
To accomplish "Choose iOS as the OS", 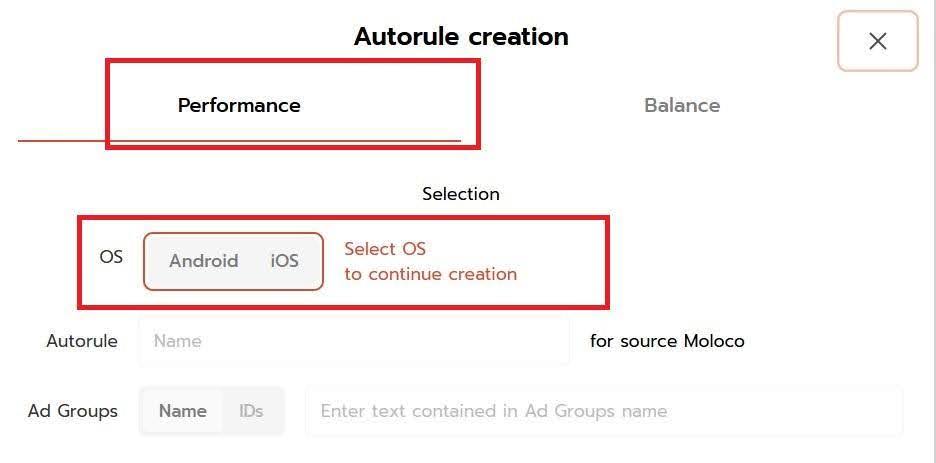I will pos(285,261).
